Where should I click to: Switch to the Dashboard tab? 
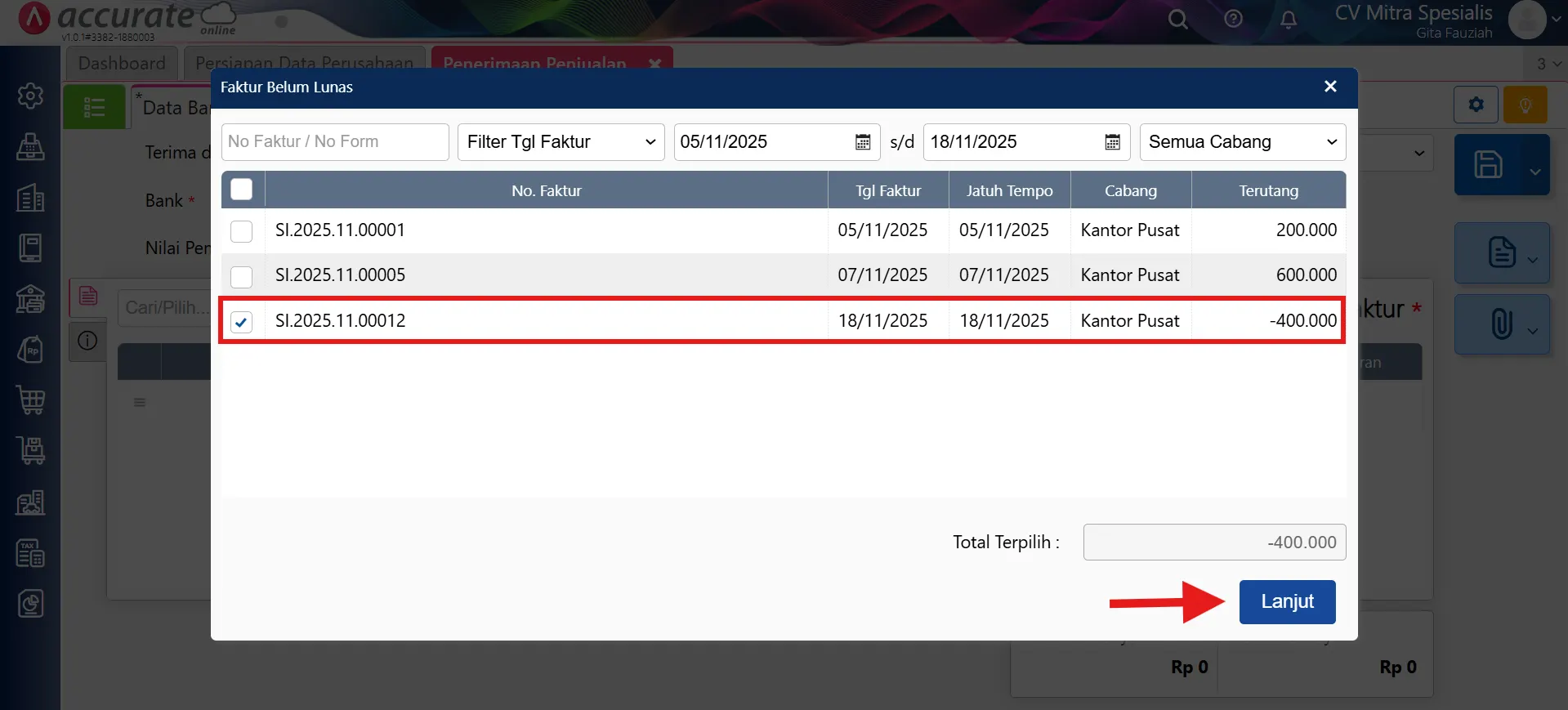tap(122, 63)
